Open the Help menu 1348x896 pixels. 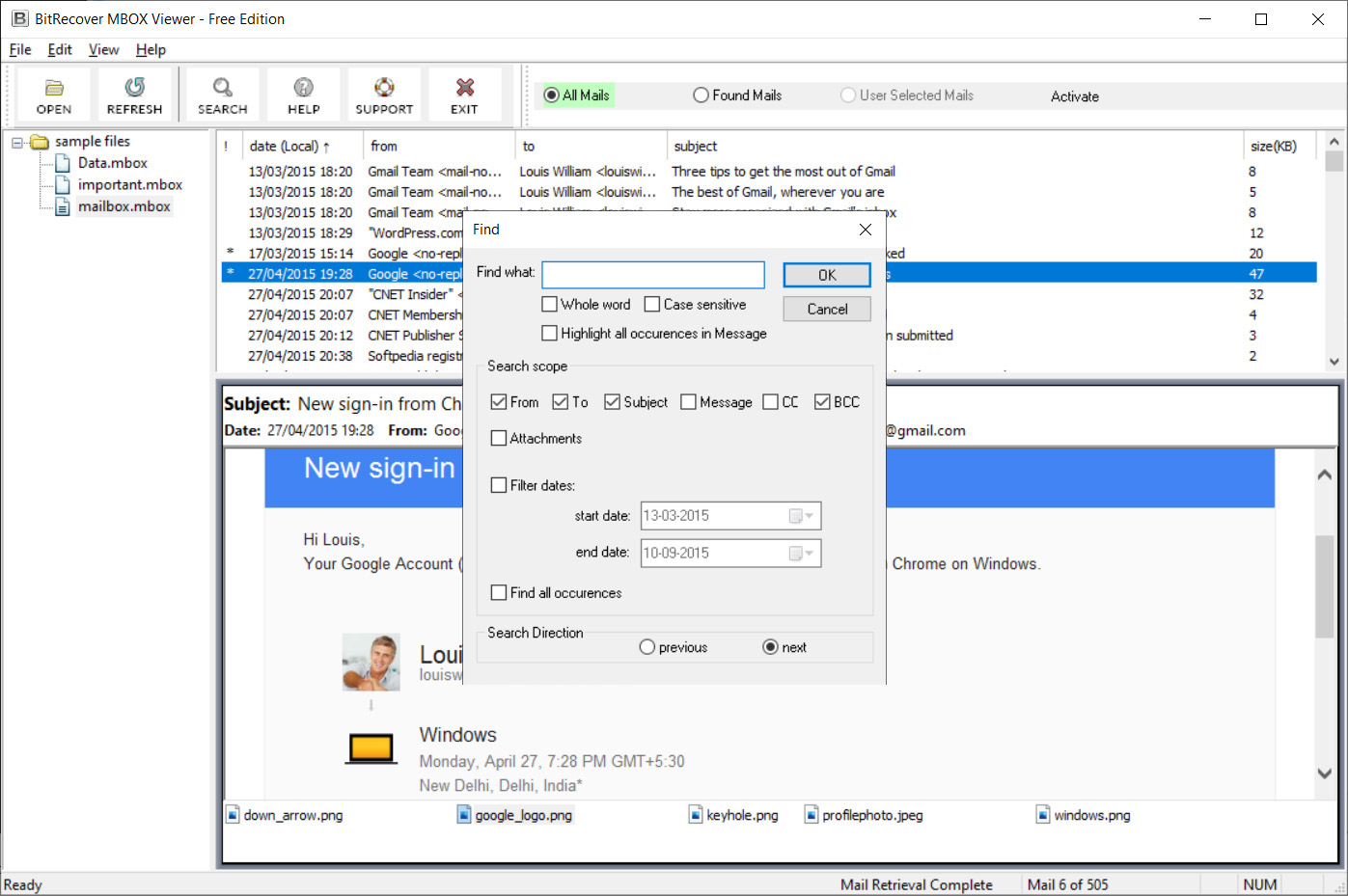[151, 50]
